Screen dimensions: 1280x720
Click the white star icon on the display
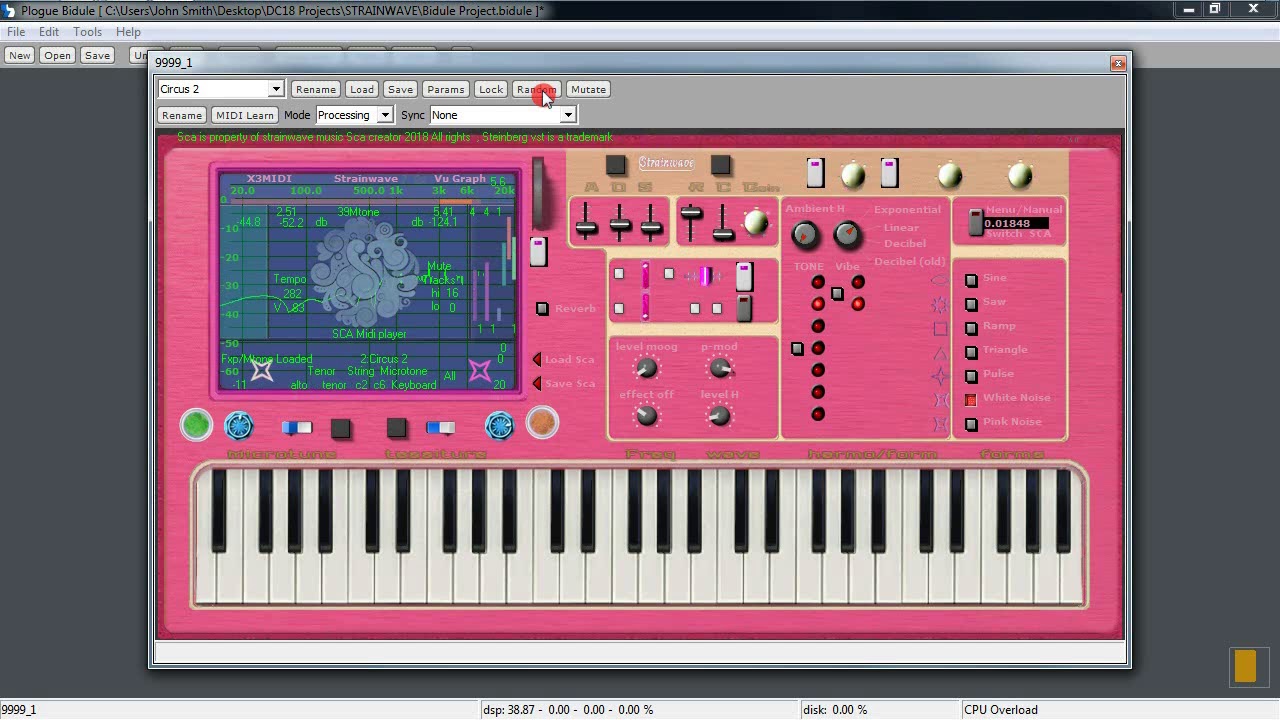click(x=262, y=371)
